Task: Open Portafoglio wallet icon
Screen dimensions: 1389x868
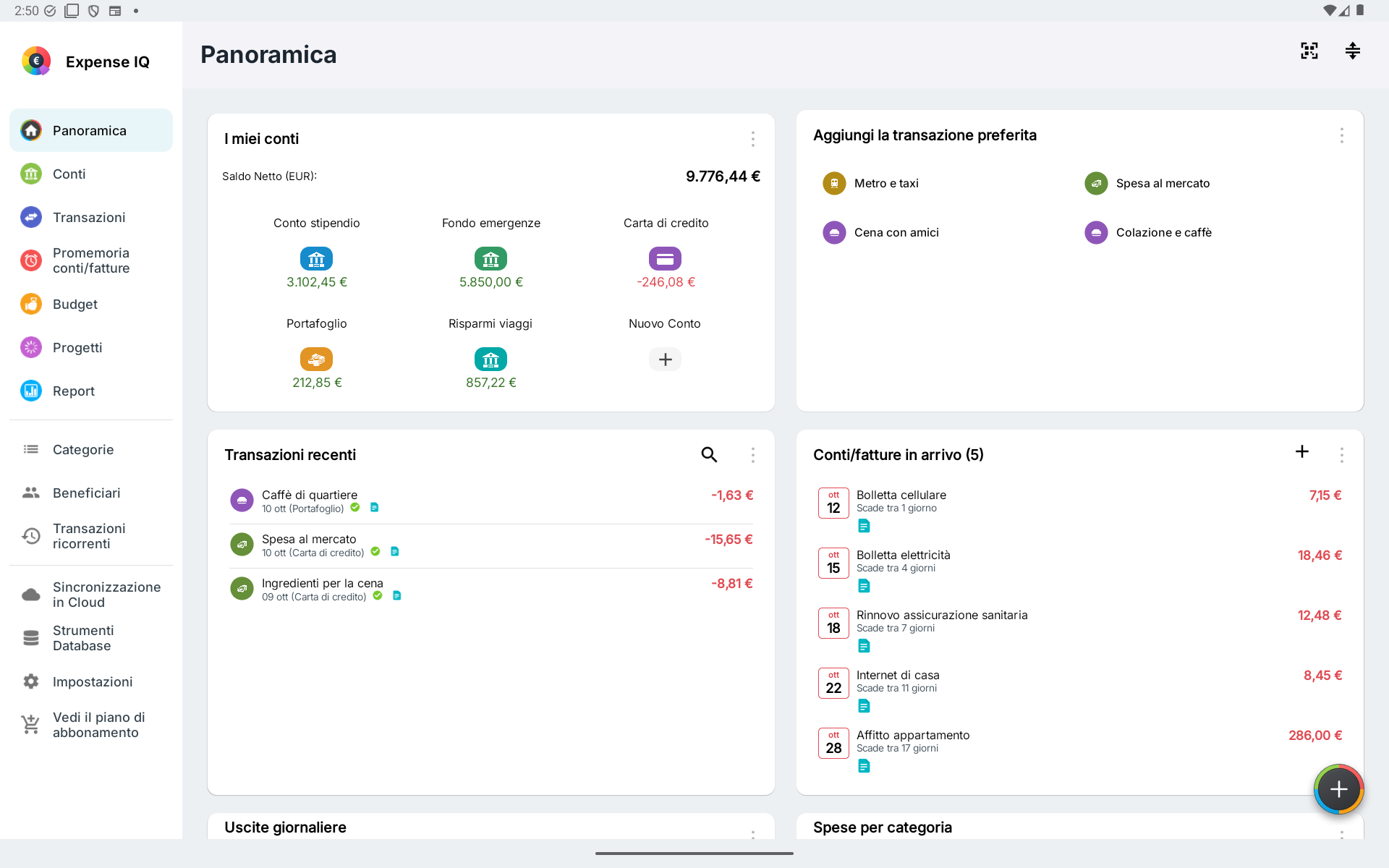Action: coord(316,359)
